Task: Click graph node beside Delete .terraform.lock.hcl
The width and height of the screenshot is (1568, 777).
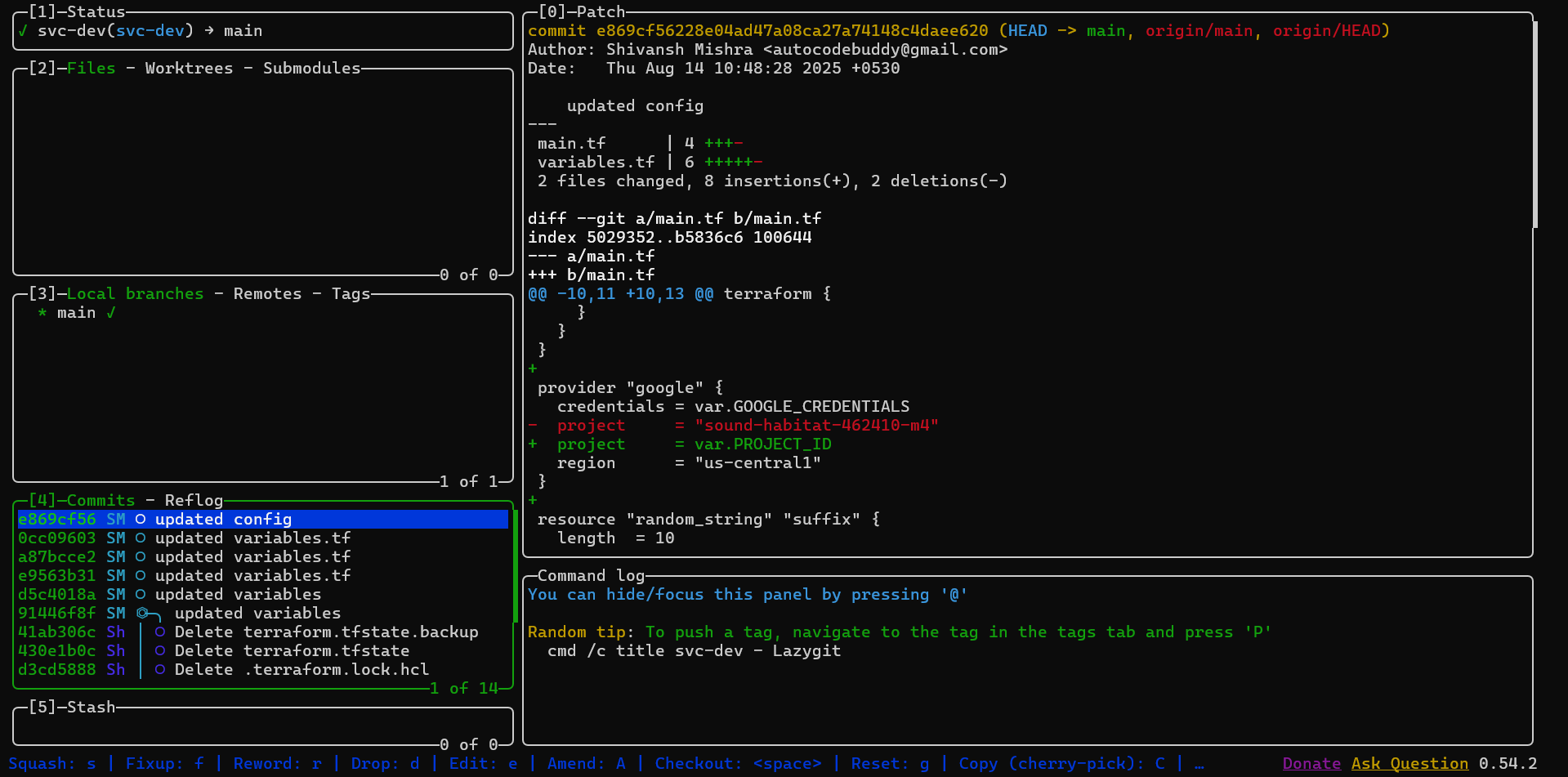Action: click(x=160, y=670)
